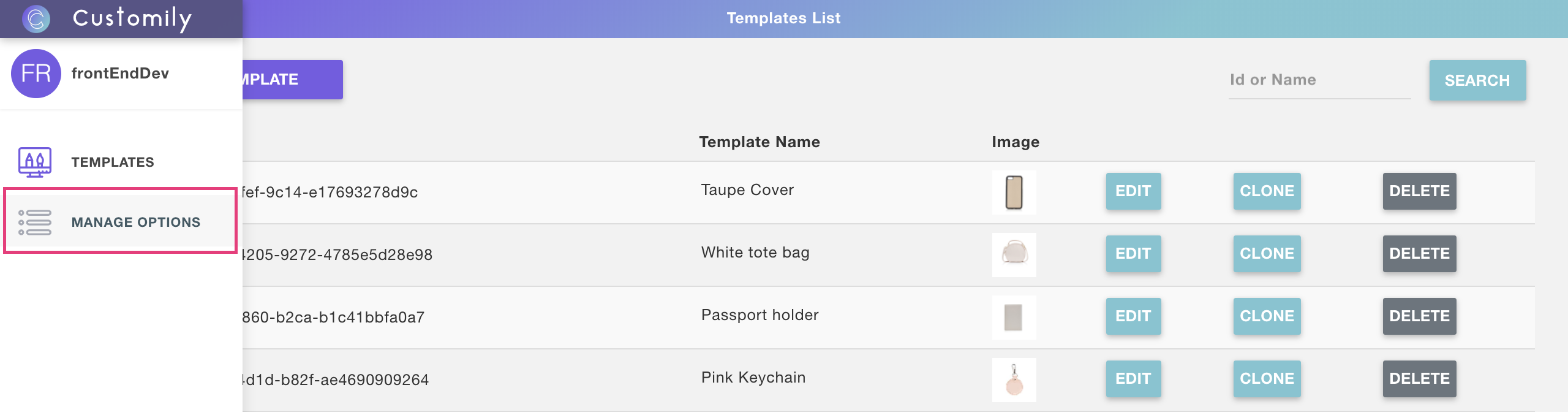Click the Customily logo icon

(x=36, y=18)
